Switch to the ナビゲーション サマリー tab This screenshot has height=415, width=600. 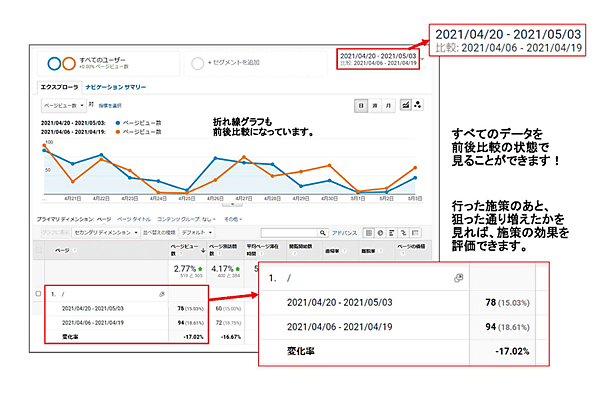pos(115,87)
